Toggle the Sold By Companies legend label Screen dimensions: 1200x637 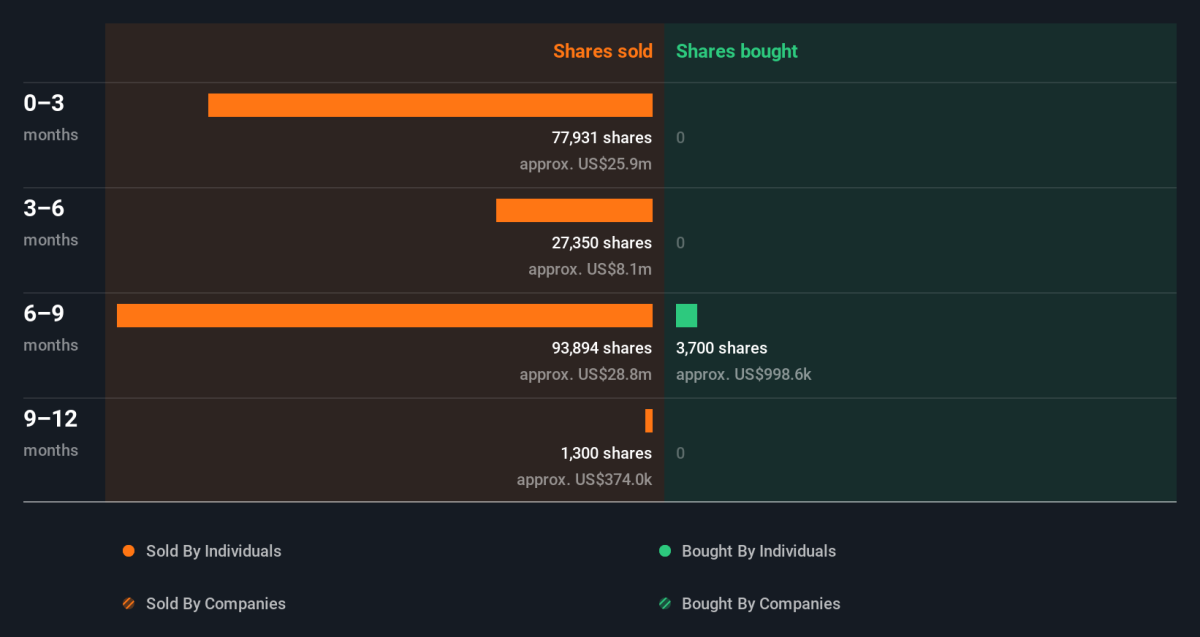point(215,604)
